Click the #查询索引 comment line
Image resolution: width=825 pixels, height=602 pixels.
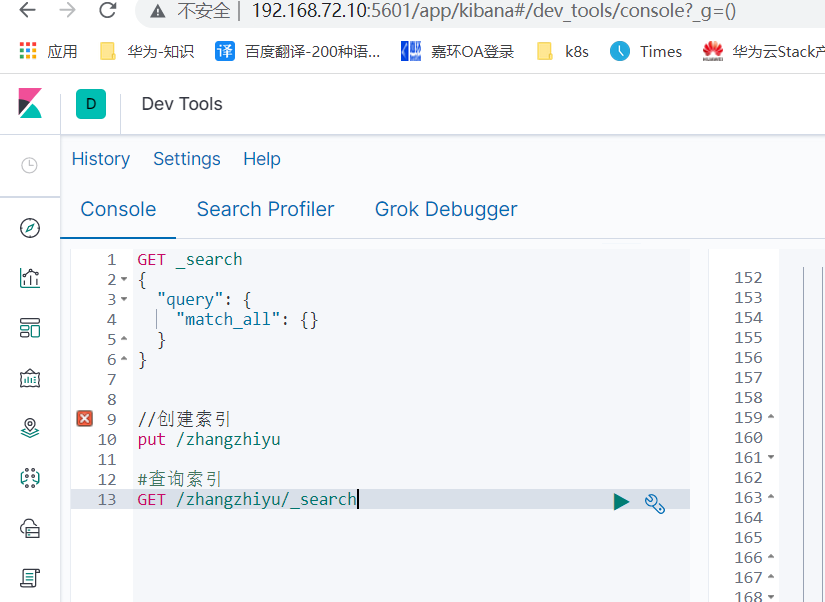[179, 479]
